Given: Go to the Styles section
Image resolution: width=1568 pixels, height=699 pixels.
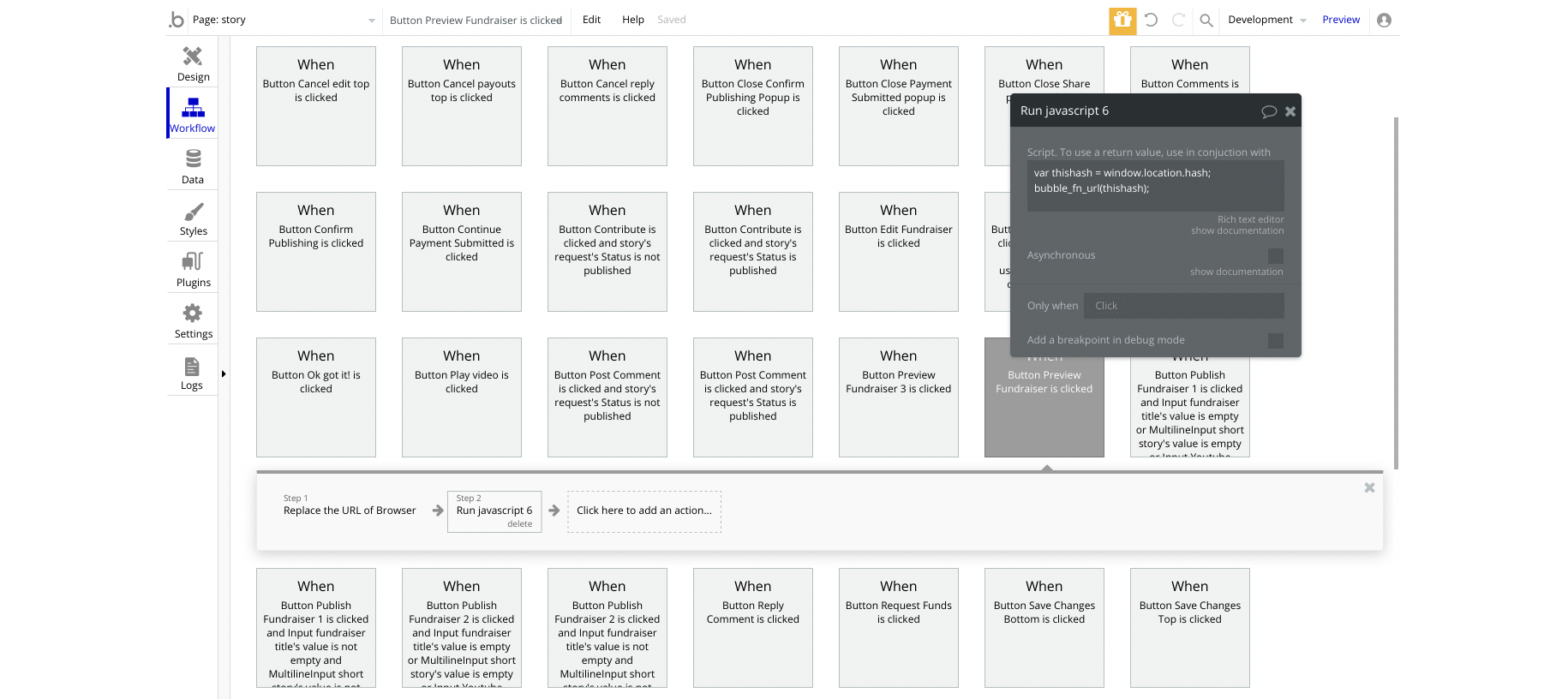Looking at the screenshot, I should 193,218.
